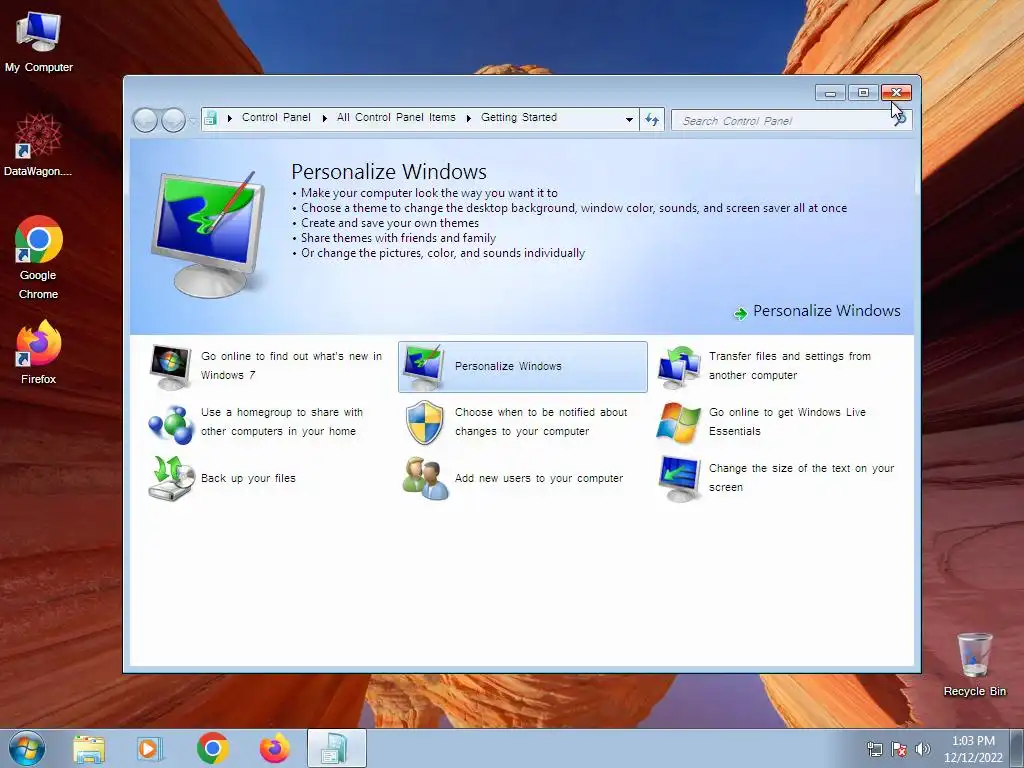
Task: Show the clock and date flyout
Action: [x=973, y=749]
